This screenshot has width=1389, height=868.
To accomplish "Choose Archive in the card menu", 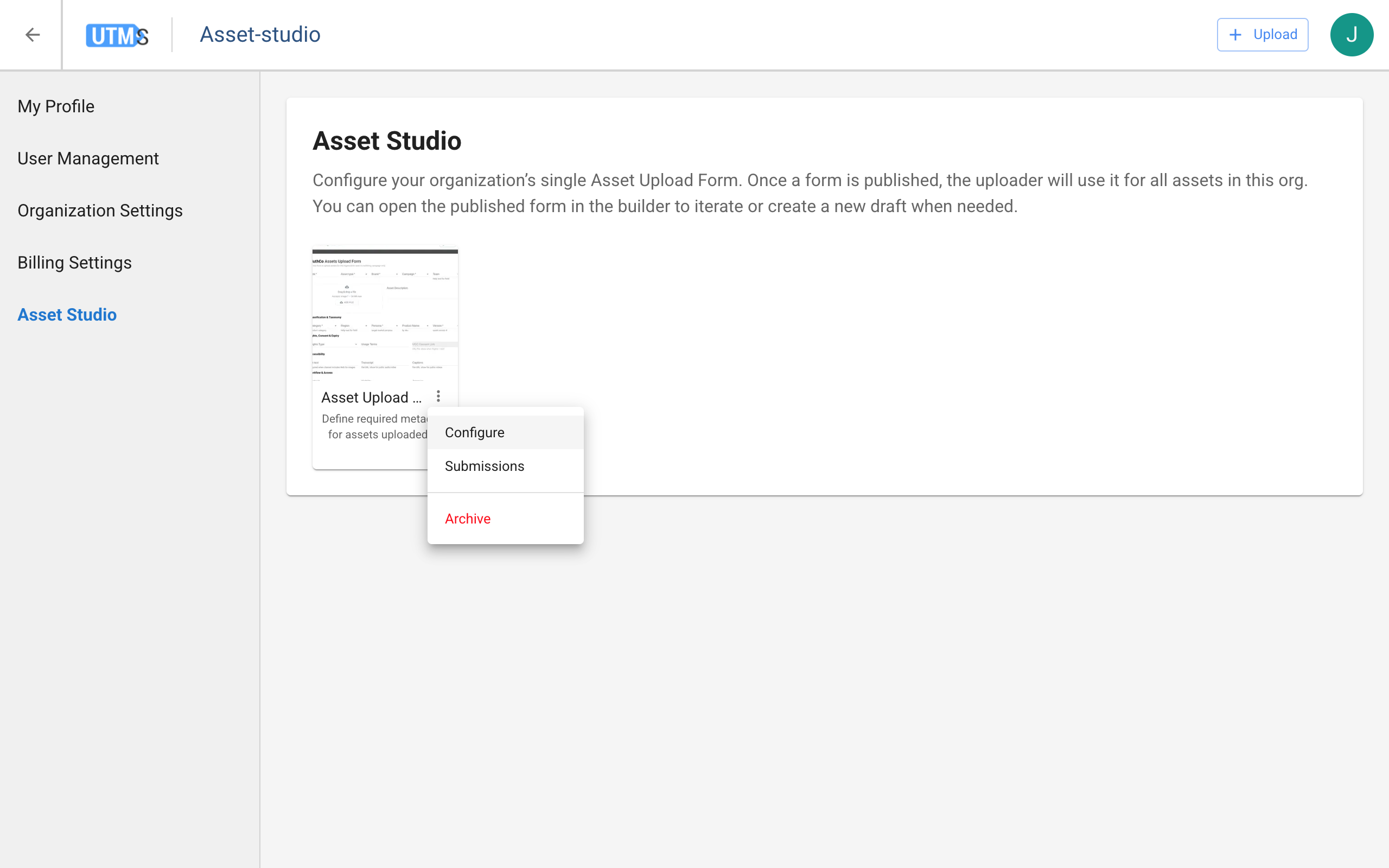I will click(468, 519).
